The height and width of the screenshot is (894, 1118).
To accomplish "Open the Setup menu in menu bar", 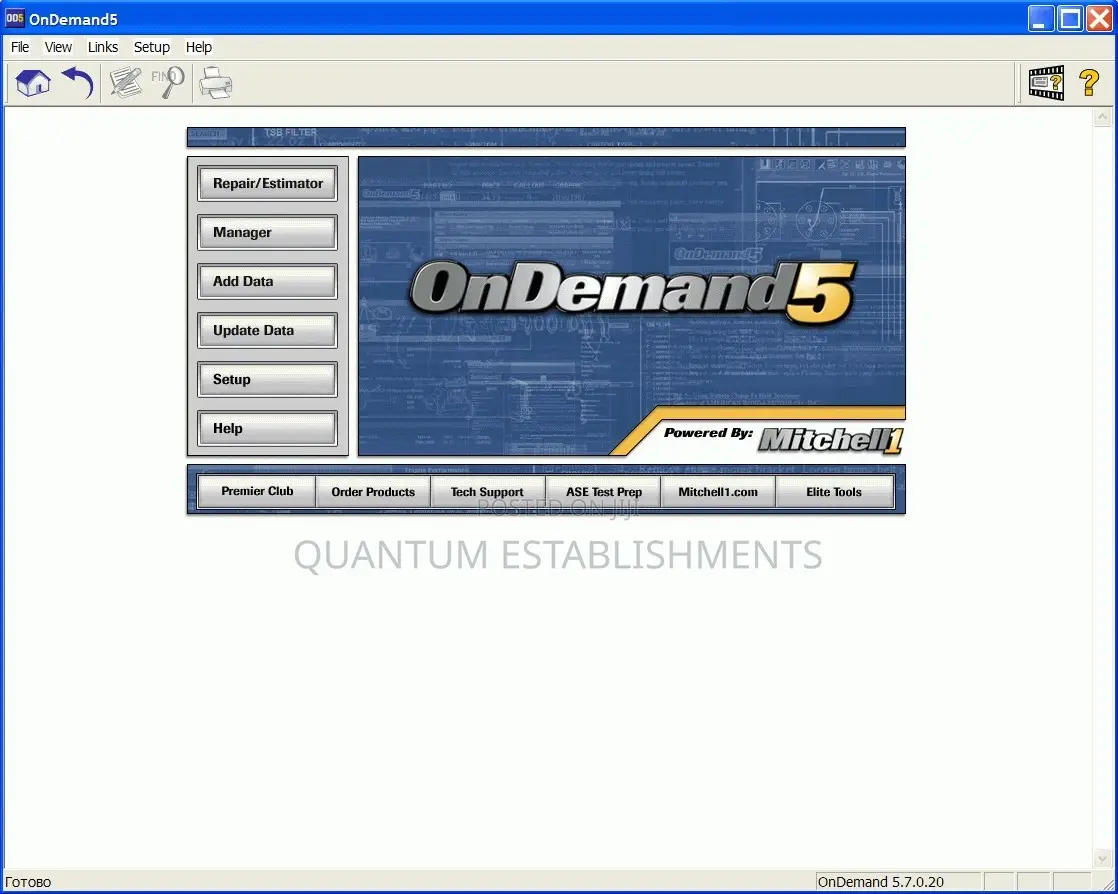I will tap(152, 47).
